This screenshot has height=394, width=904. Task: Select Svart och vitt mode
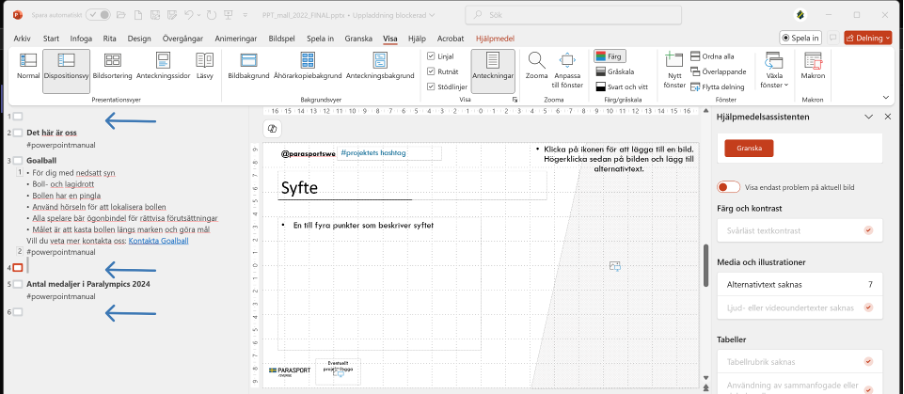coord(622,87)
